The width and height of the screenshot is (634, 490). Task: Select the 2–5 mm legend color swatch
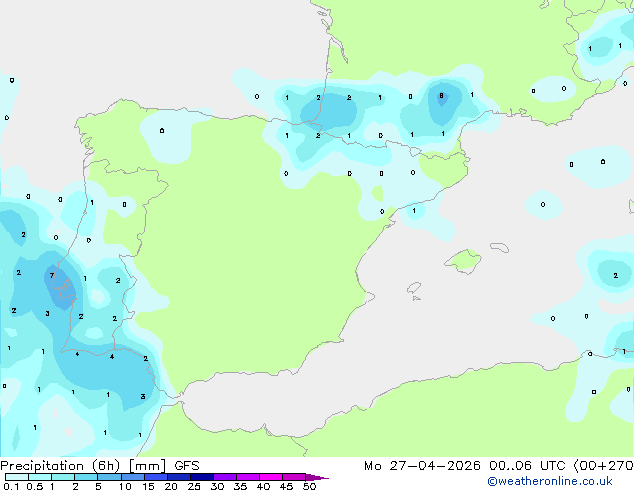86,477
